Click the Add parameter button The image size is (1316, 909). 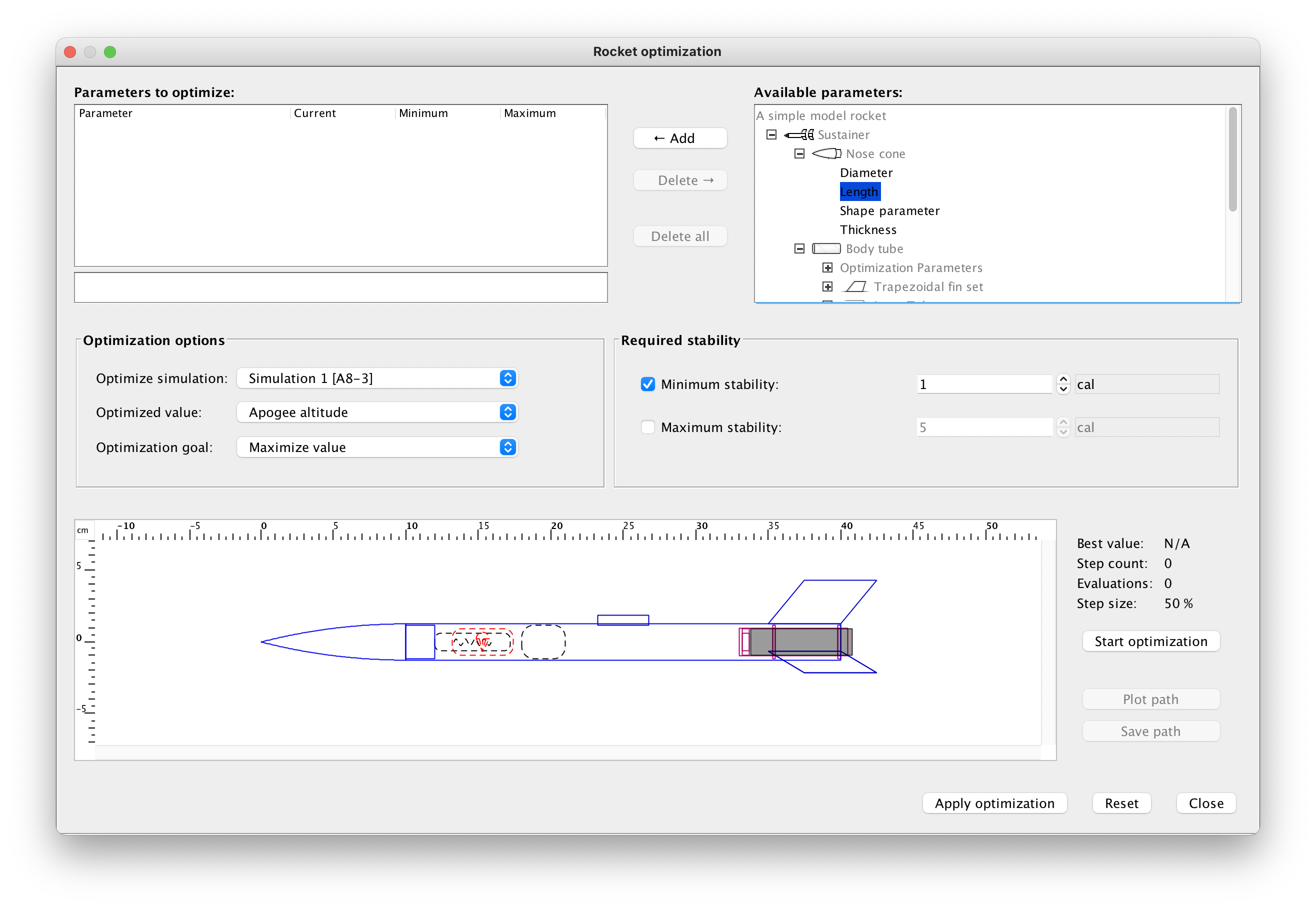click(x=680, y=138)
